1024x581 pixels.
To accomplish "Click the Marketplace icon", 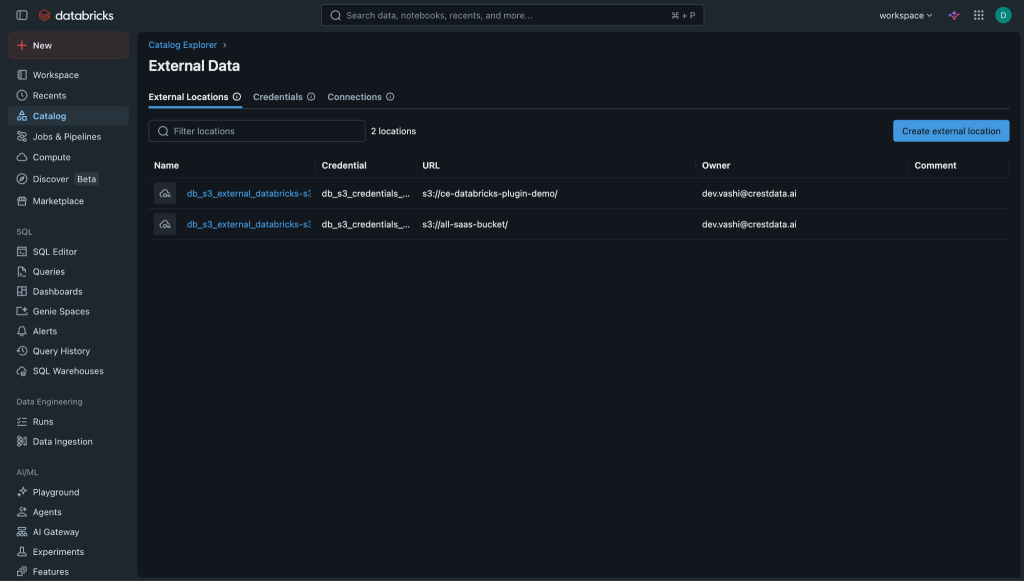I will (22, 201).
